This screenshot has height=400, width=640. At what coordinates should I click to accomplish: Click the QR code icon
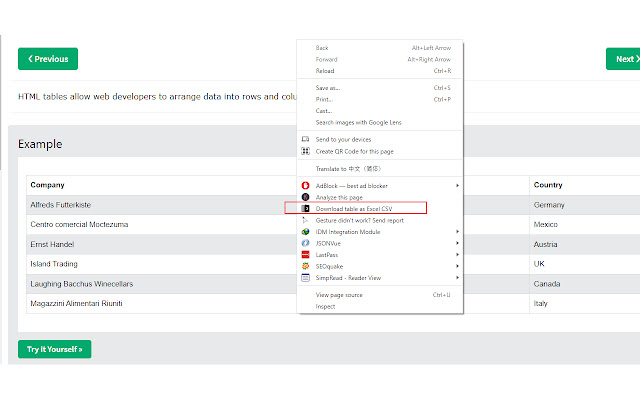pos(305,151)
